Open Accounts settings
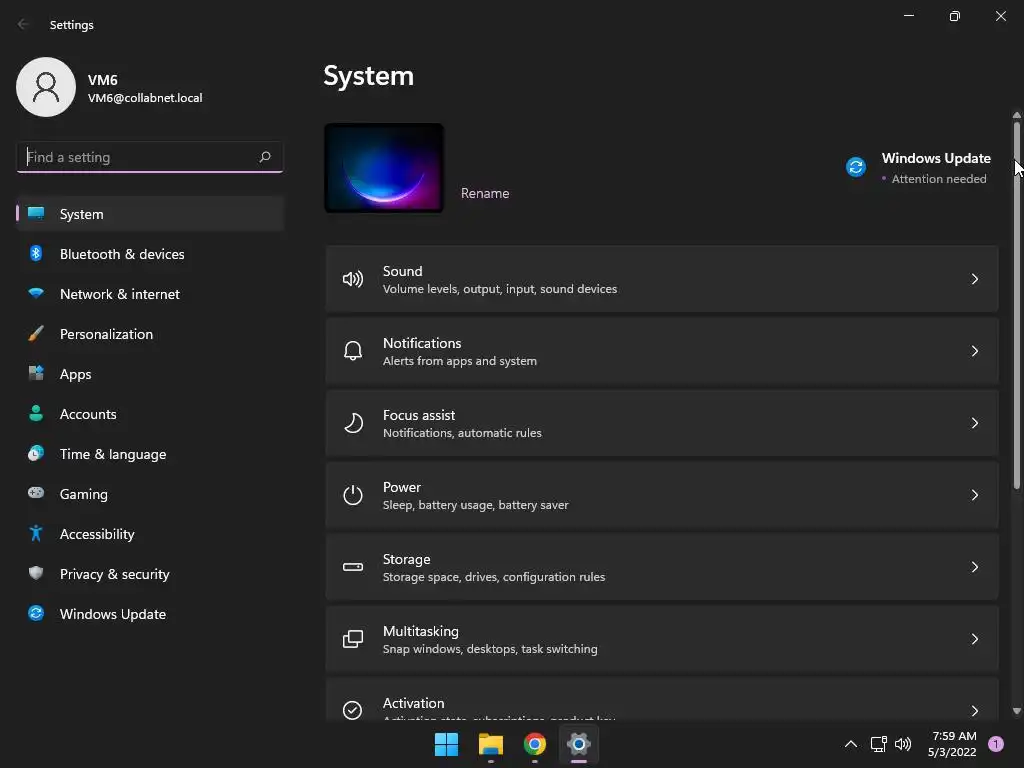Screen dimensions: 1024x768 tap(150, 413)
